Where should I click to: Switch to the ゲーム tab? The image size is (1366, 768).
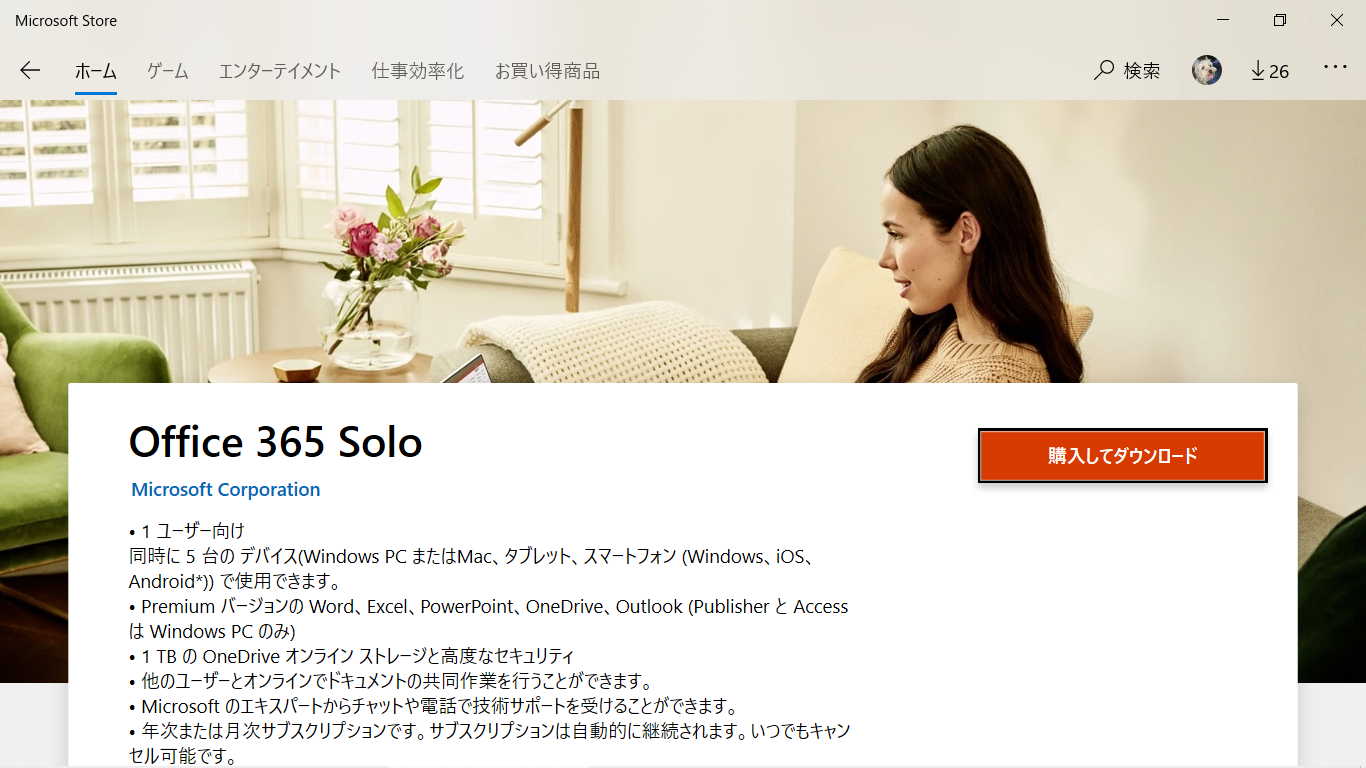[167, 71]
